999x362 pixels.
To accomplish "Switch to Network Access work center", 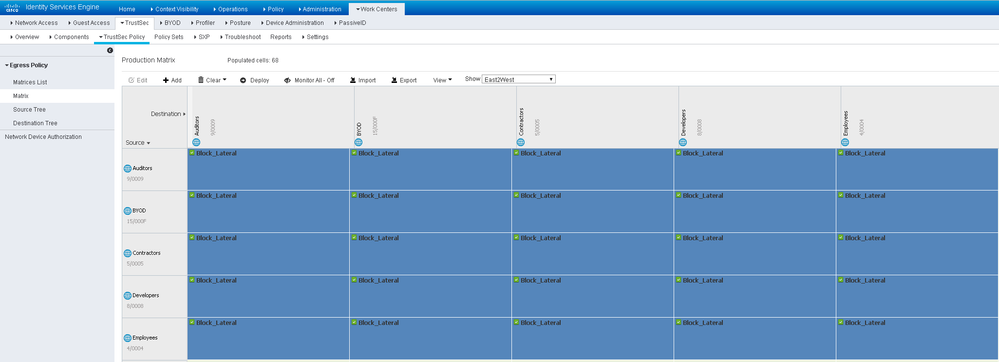I will click(34, 23).
